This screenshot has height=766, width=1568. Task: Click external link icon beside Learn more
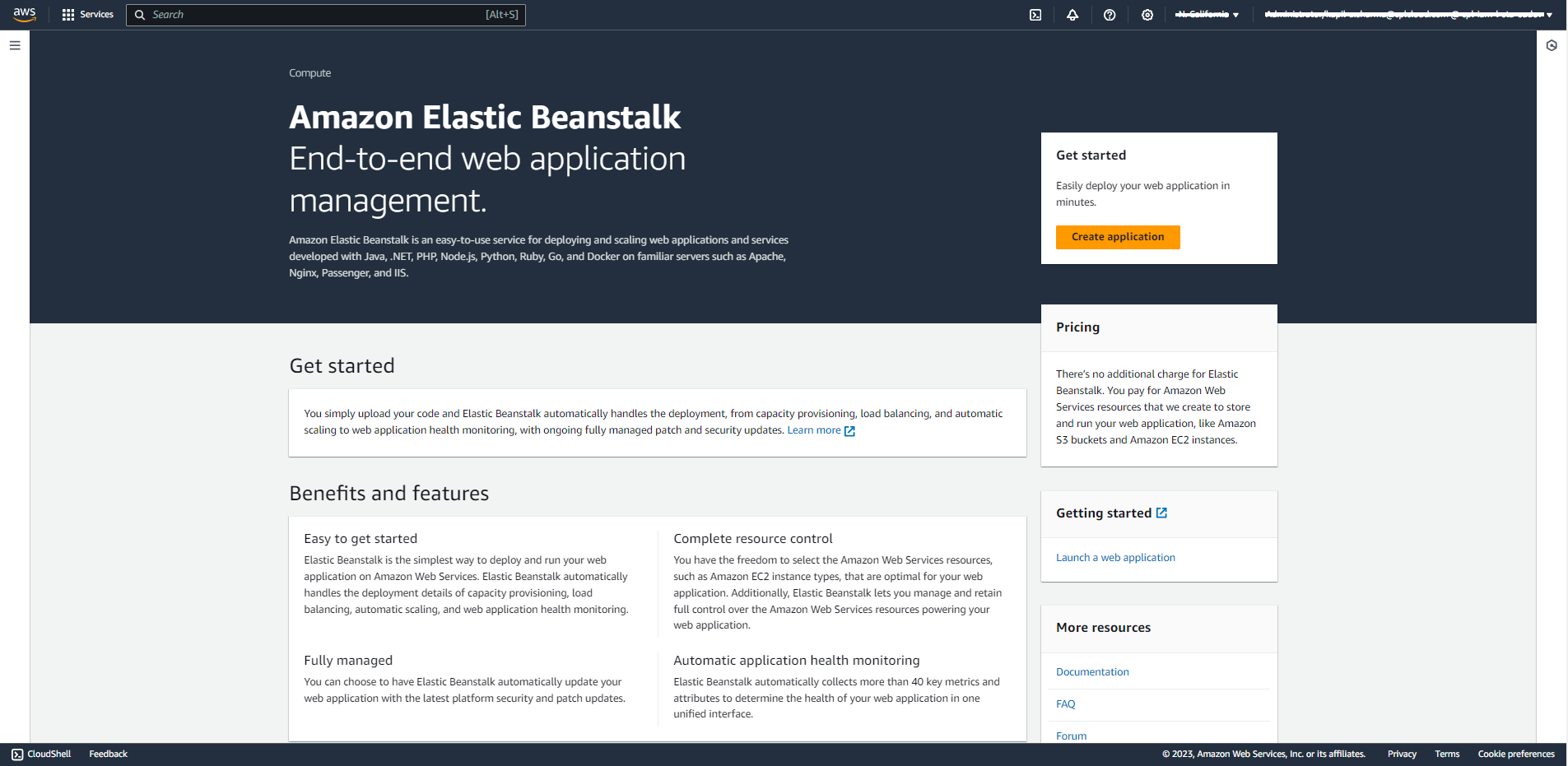click(x=849, y=431)
